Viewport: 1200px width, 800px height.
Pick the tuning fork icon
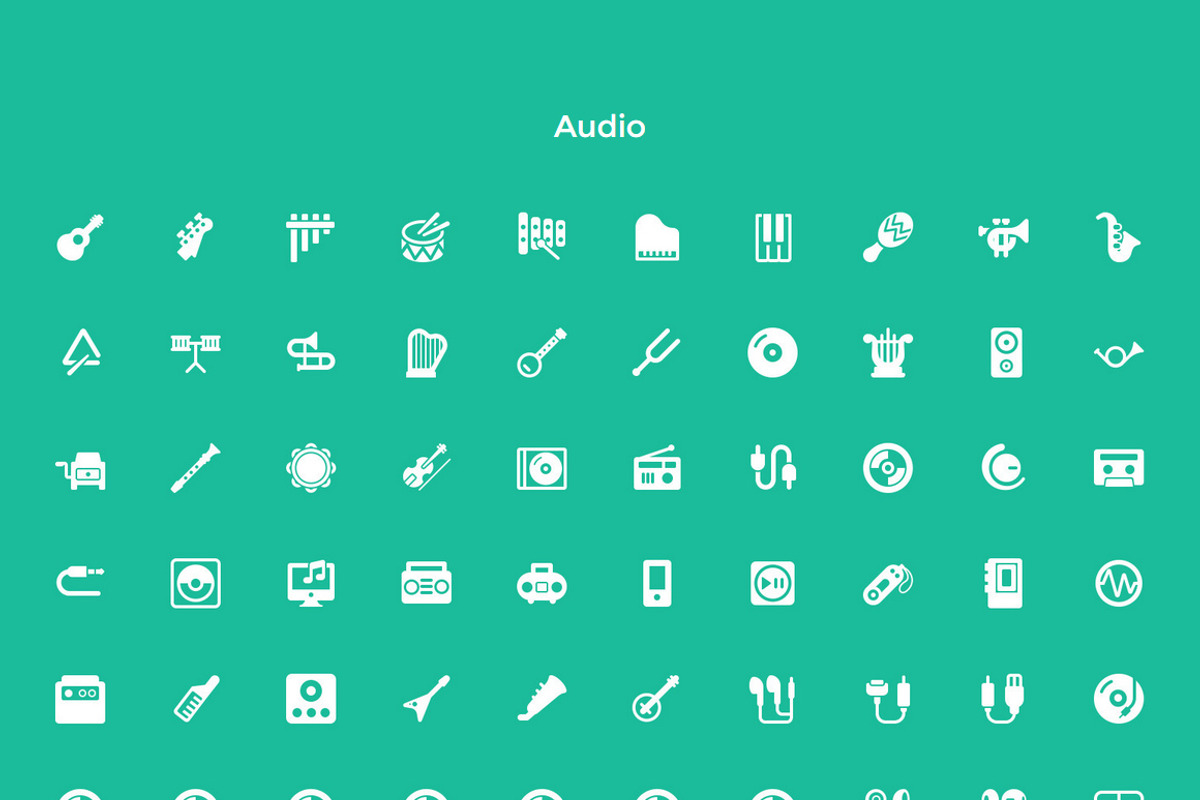(657, 352)
